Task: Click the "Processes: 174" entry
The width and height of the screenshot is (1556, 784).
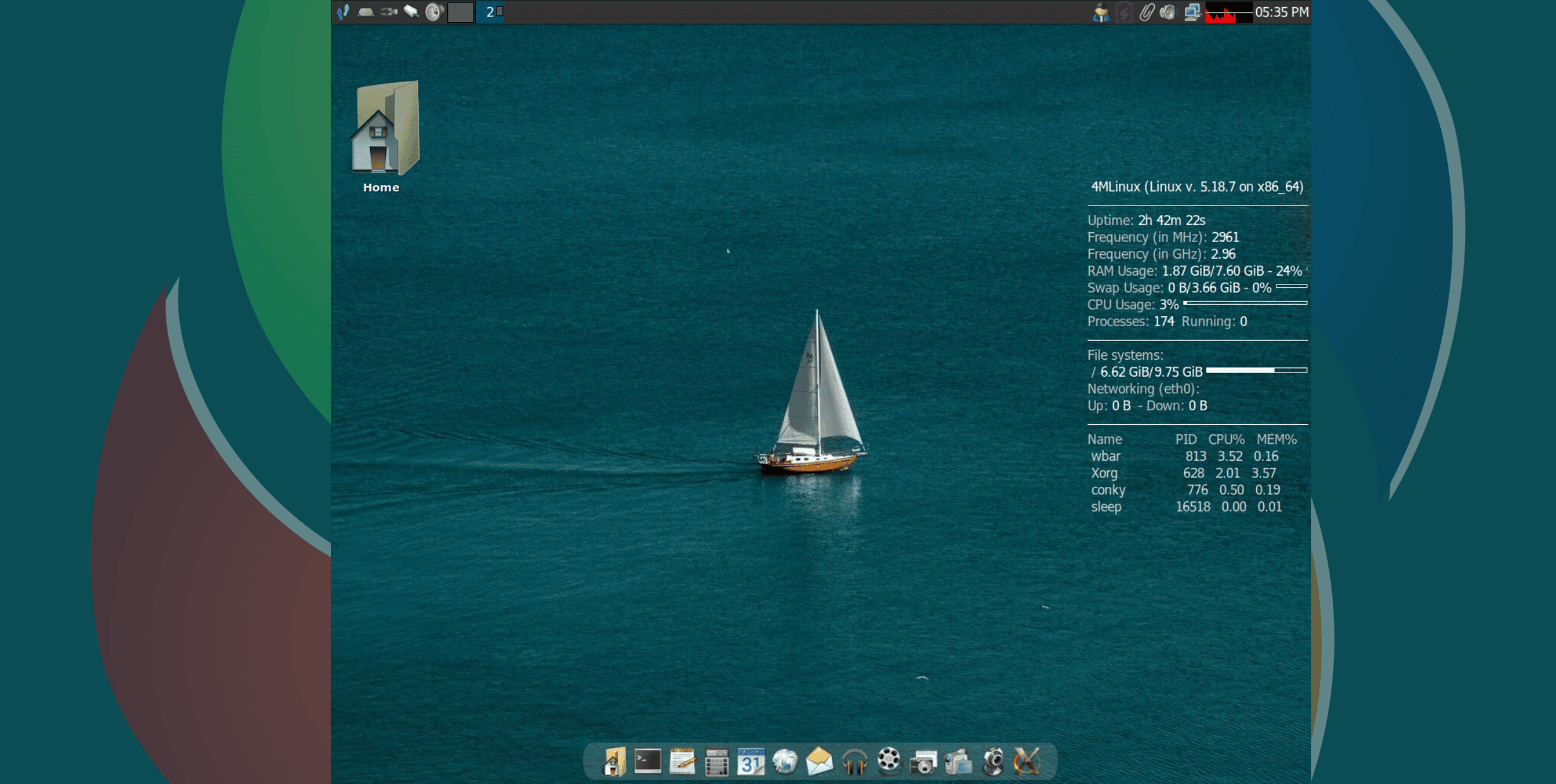Action: click(x=1130, y=321)
